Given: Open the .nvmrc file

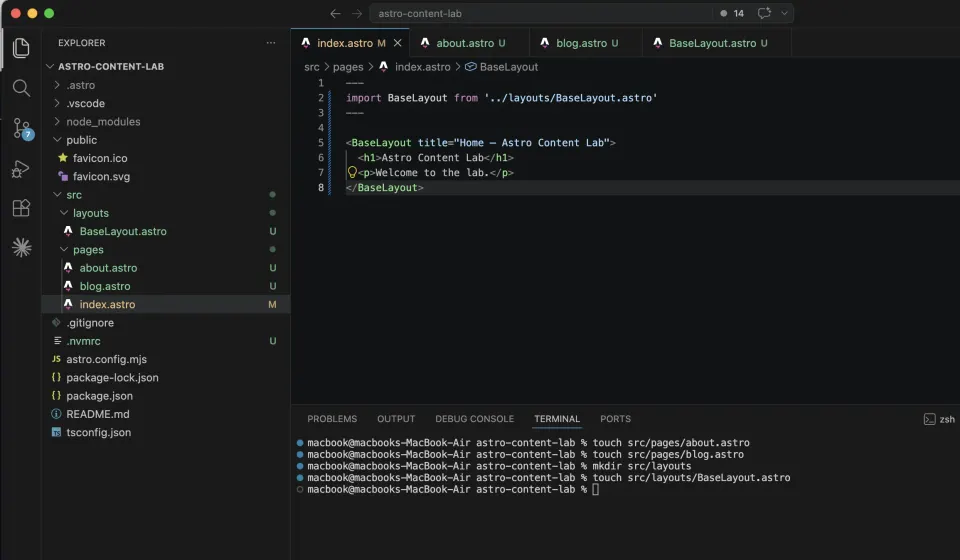Looking at the screenshot, I should point(83,341).
